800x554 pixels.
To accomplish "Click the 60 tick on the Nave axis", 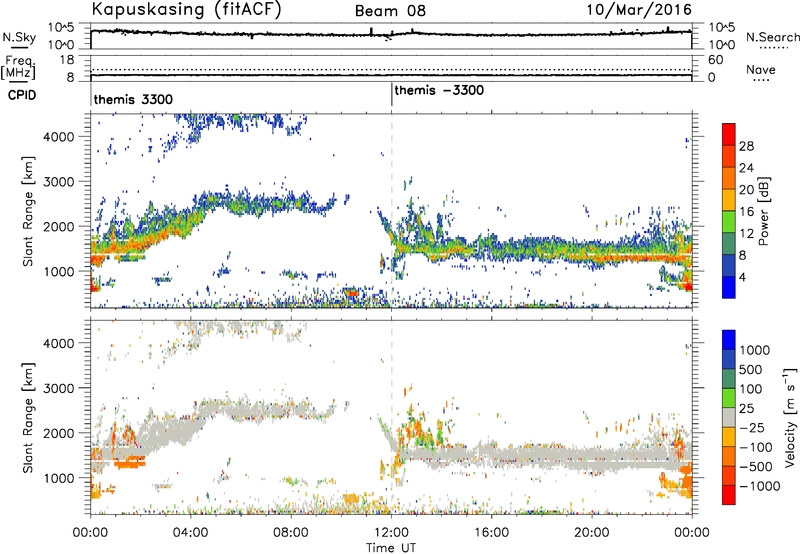I will point(715,60).
